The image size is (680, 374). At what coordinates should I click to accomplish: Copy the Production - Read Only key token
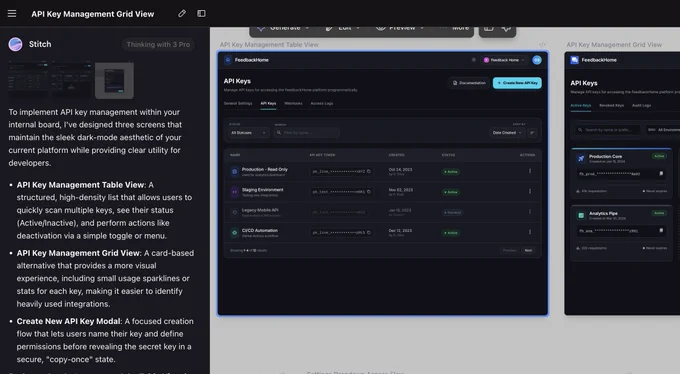(369, 171)
